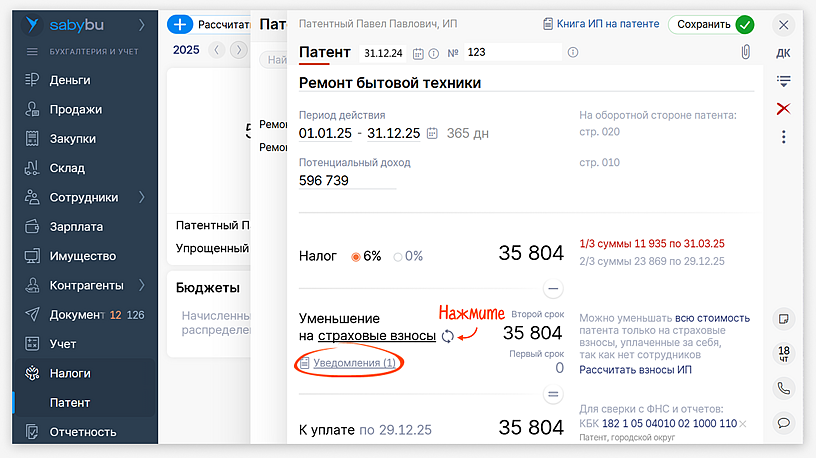Collapse the sidebar using the hamburger icon

click(x=32, y=51)
